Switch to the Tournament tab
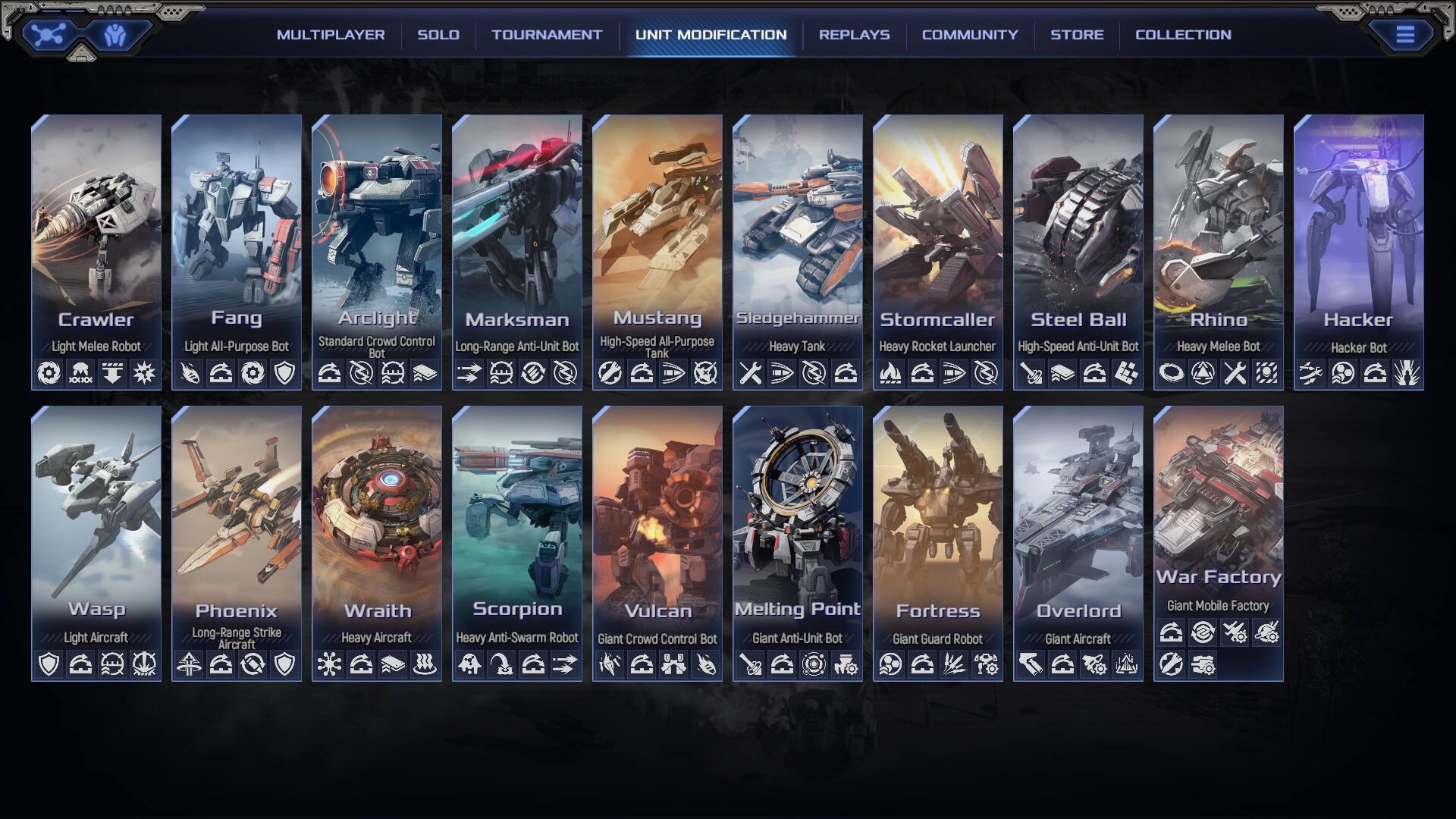 [x=546, y=34]
